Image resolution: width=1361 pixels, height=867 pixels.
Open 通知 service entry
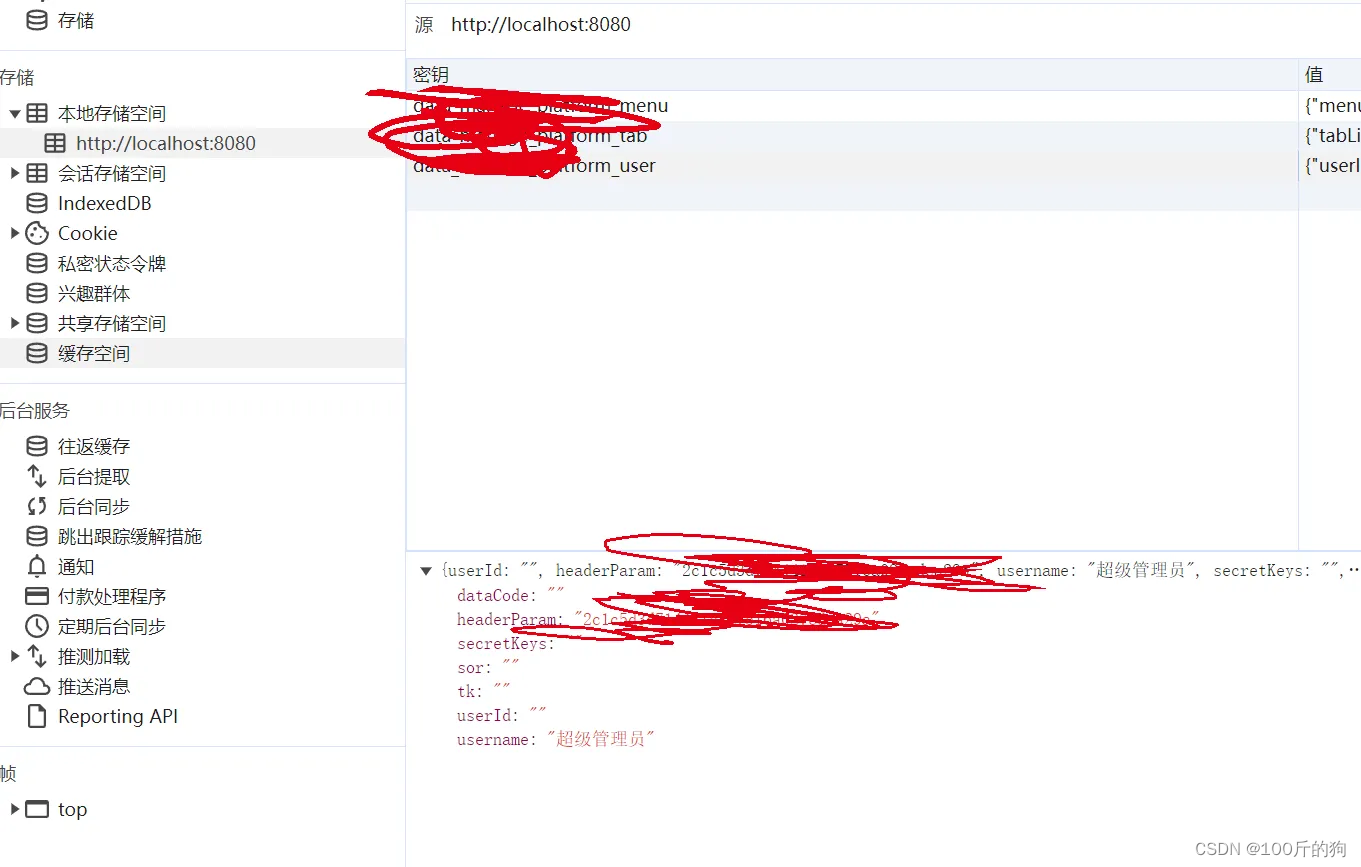click(76, 567)
